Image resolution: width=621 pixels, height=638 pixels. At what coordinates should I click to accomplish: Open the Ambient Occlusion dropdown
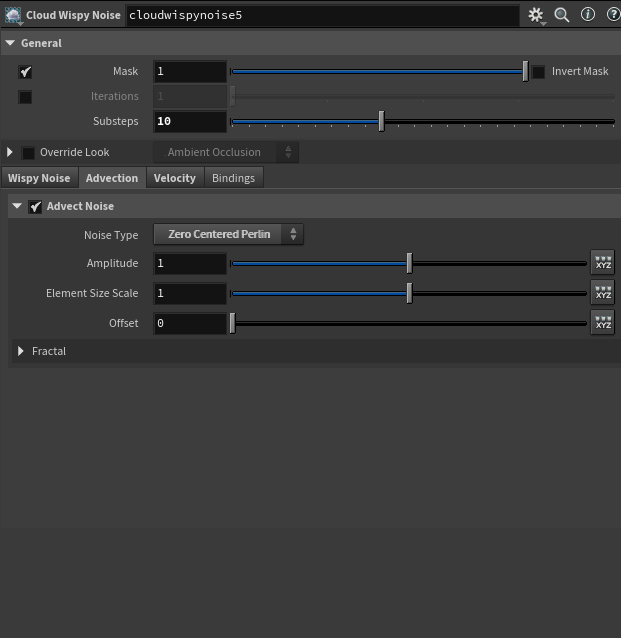pos(226,152)
